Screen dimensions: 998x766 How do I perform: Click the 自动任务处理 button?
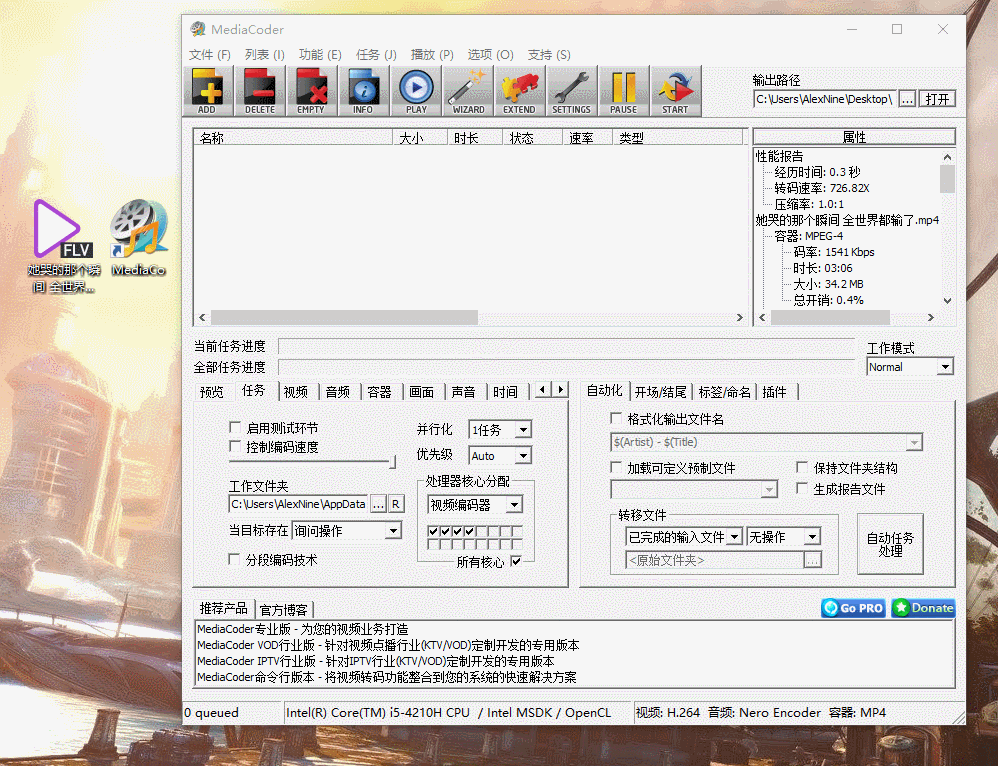click(890, 544)
